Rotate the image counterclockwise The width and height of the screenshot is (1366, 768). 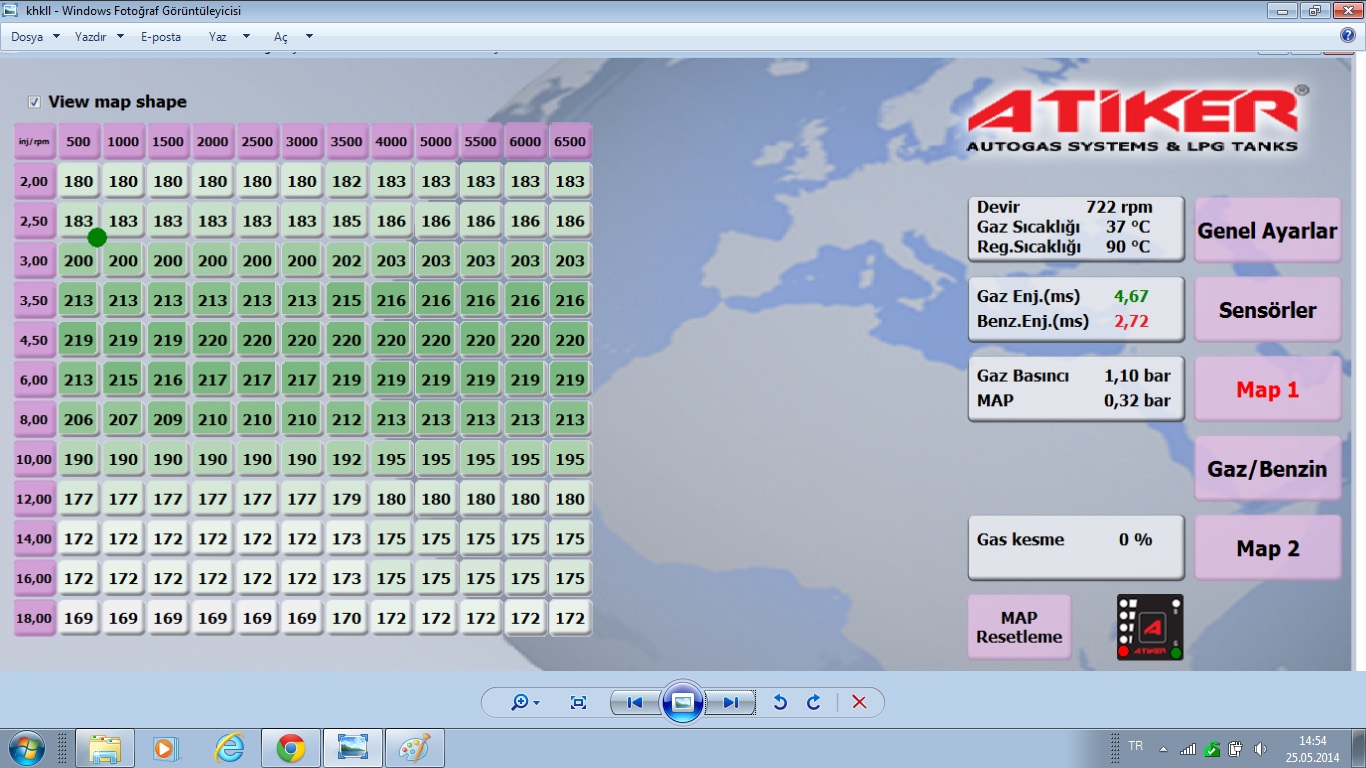[x=780, y=703]
